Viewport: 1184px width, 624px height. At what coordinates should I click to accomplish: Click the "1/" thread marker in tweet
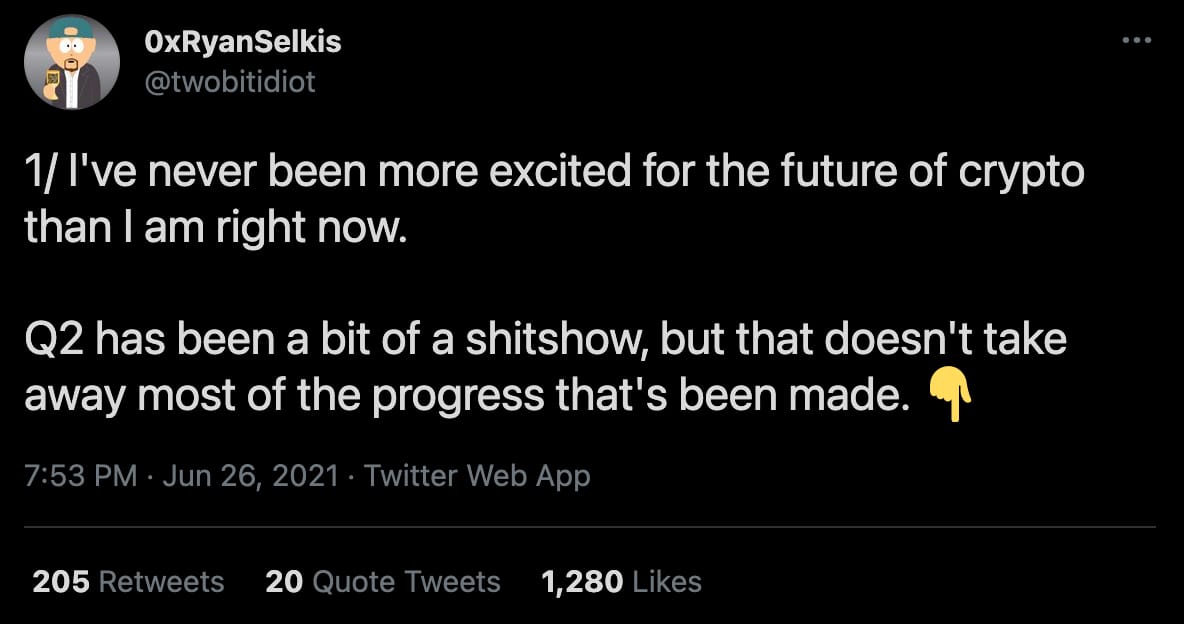[x=41, y=171]
